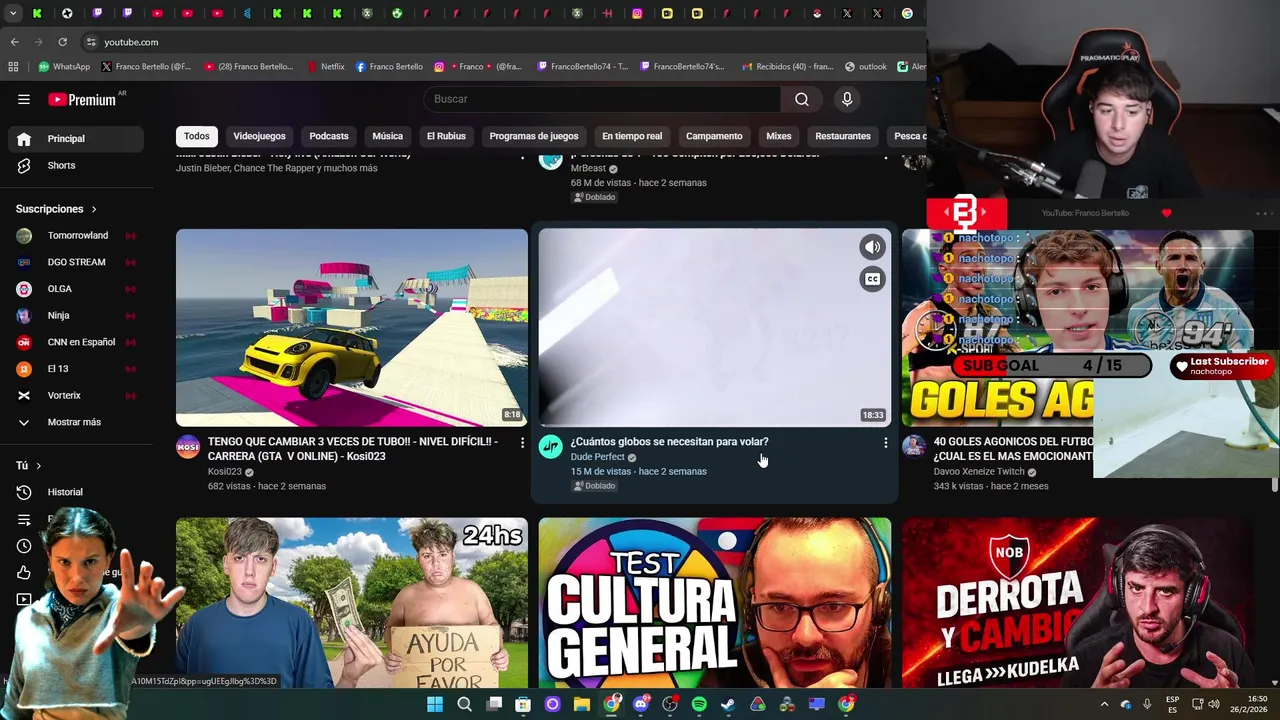Select the Podcasts filter chip
Screen dimensions: 1280x720
[329, 136]
